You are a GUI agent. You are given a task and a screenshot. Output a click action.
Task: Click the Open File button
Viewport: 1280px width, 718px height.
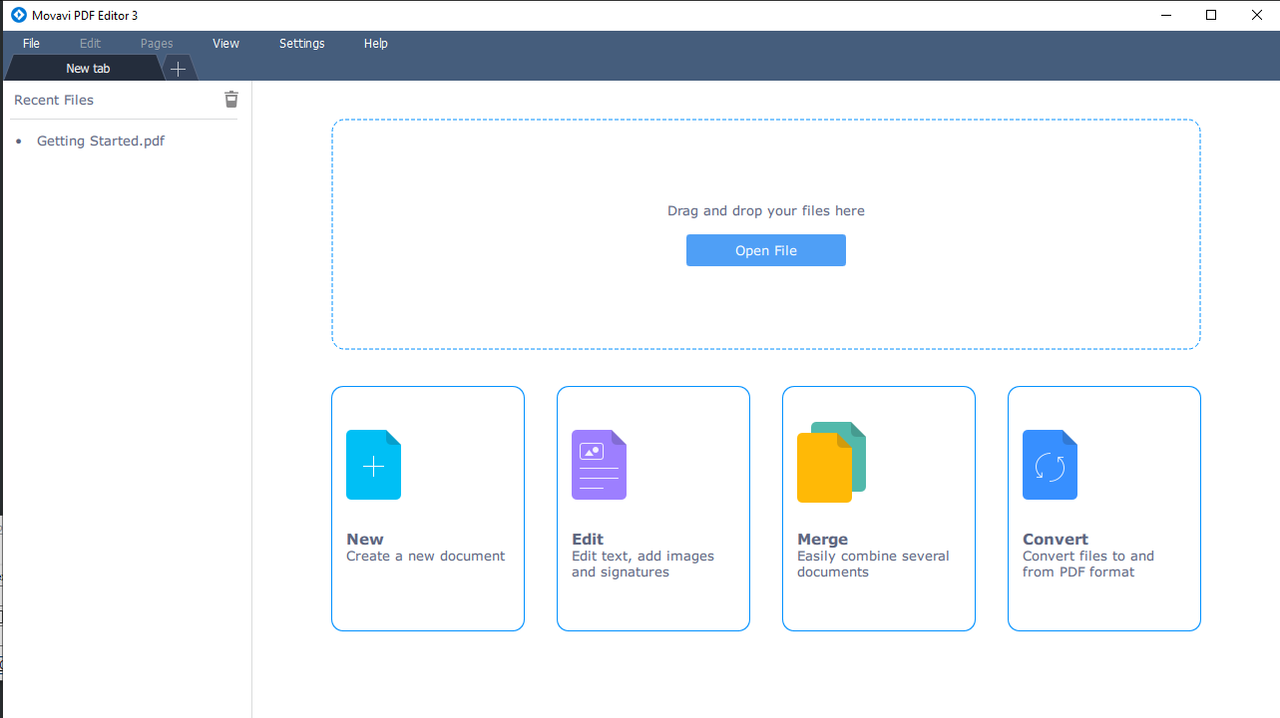(766, 250)
